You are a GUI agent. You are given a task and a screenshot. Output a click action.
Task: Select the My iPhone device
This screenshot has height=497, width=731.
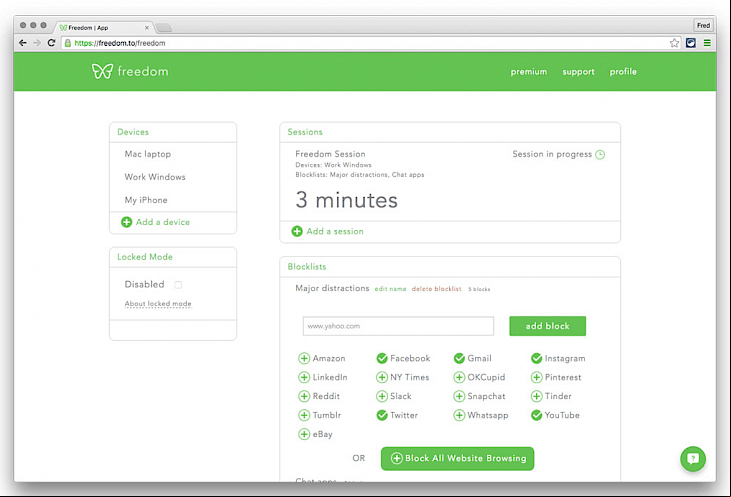point(146,200)
